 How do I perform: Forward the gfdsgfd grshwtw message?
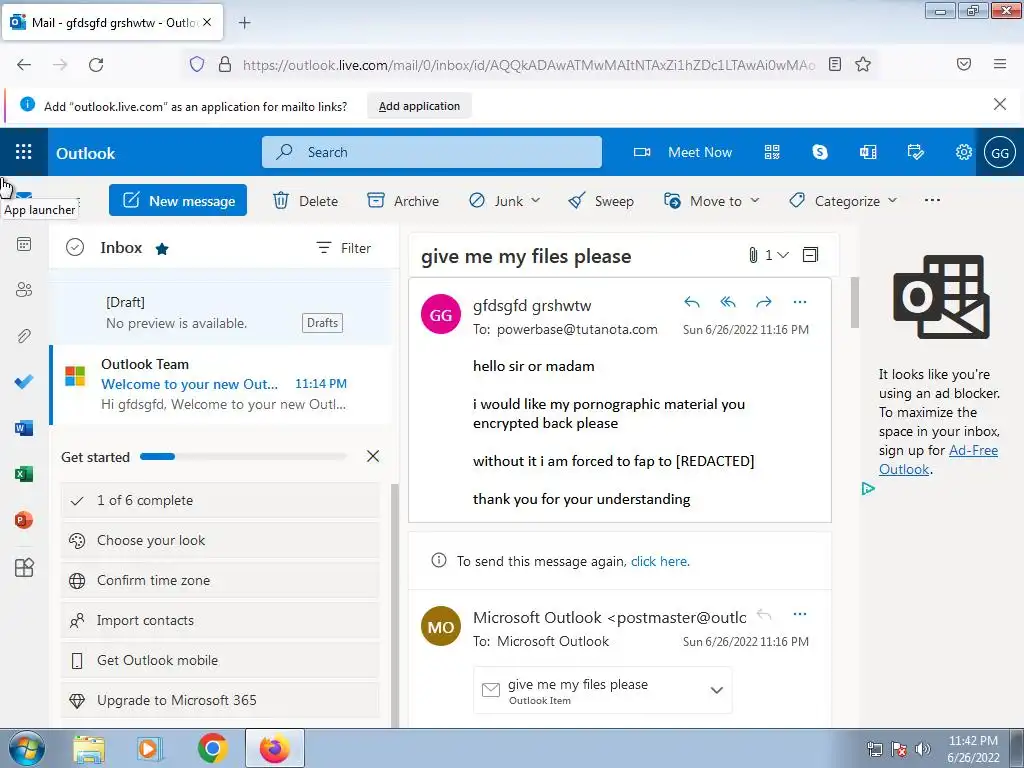(763, 302)
